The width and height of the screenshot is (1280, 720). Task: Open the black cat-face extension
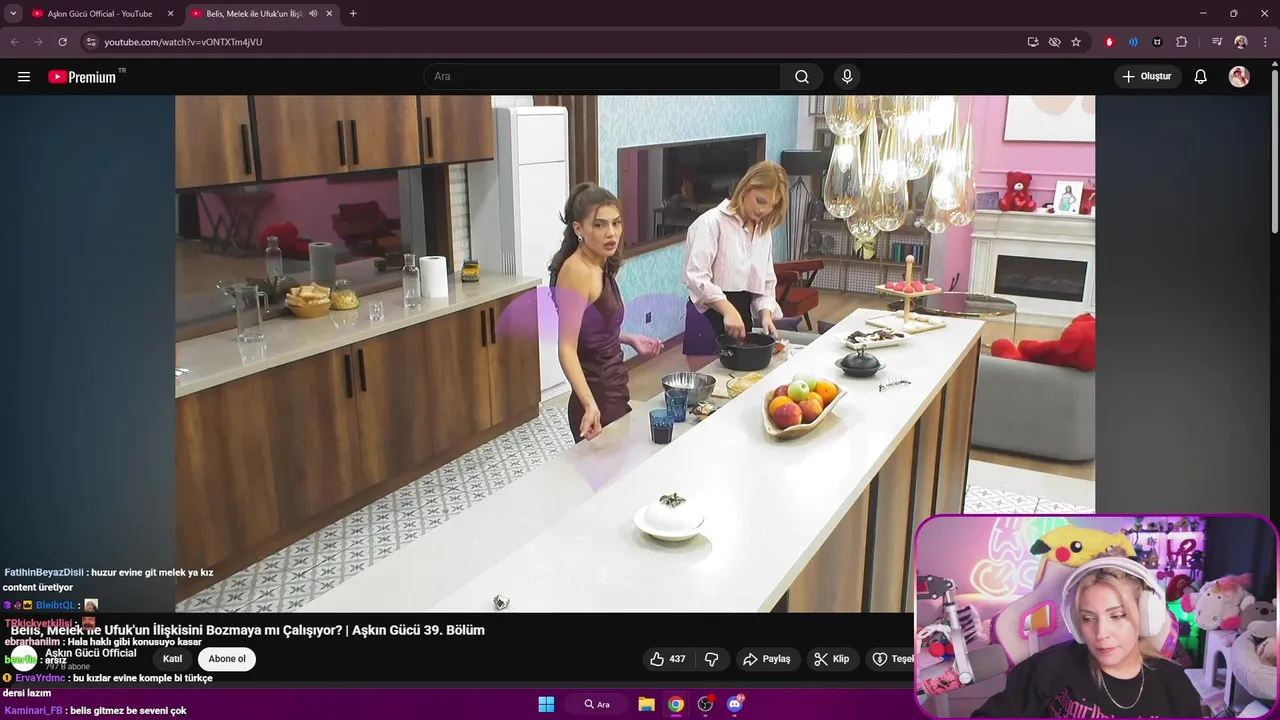pyautogui.click(x=1157, y=42)
